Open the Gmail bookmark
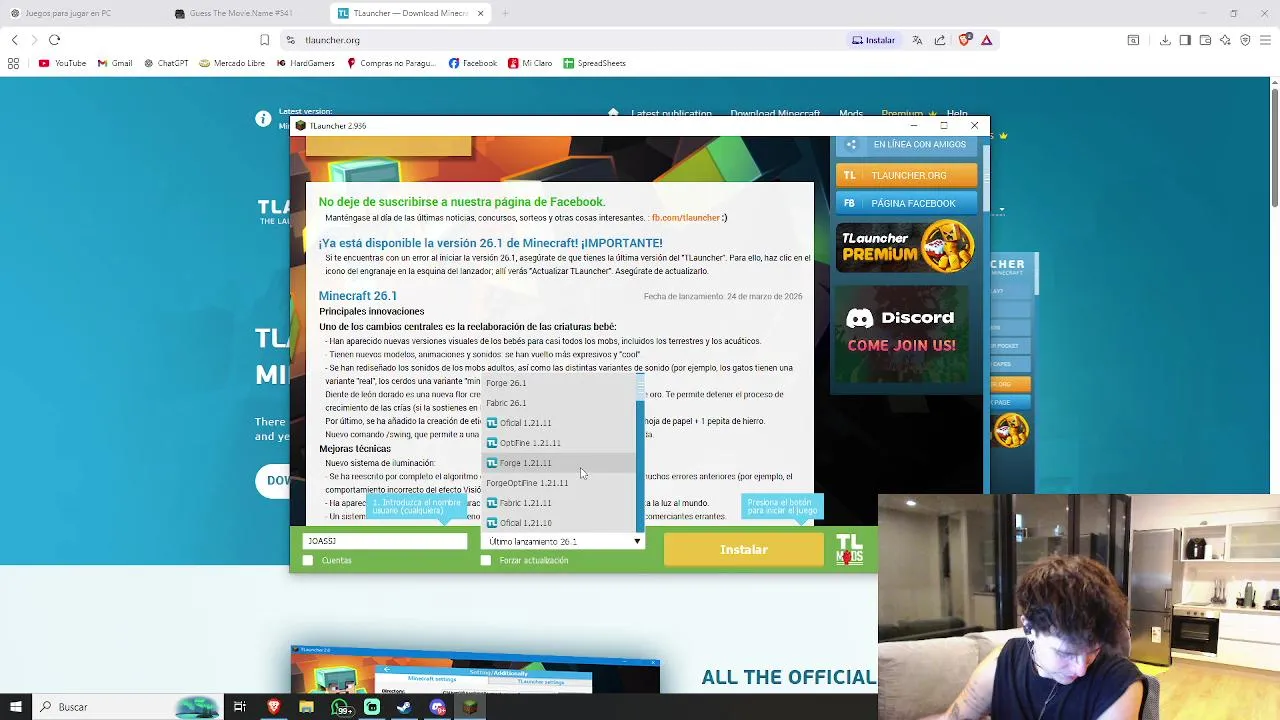Viewport: 1280px width, 720px height. 115,63
